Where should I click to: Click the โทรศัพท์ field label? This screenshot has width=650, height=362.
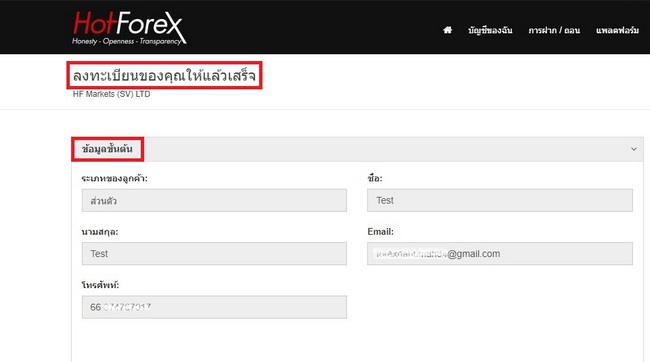(100, 285)
